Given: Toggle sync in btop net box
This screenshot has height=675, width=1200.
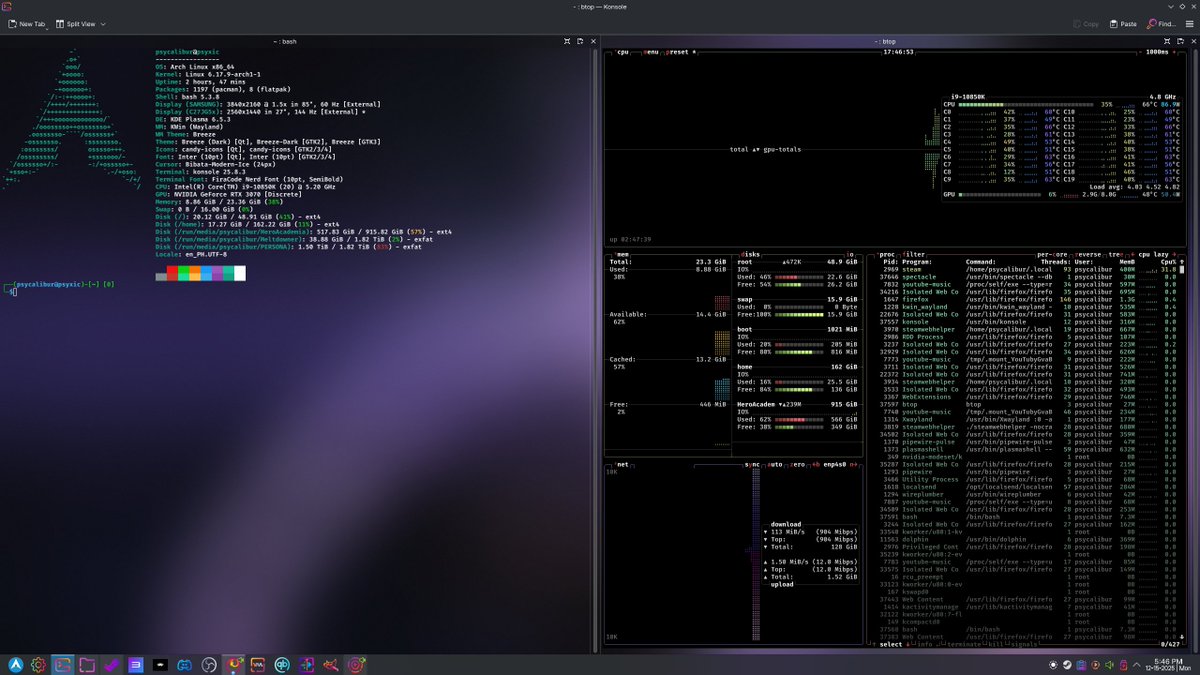Looking at the screenshot, I should click(x=752, y=465).
